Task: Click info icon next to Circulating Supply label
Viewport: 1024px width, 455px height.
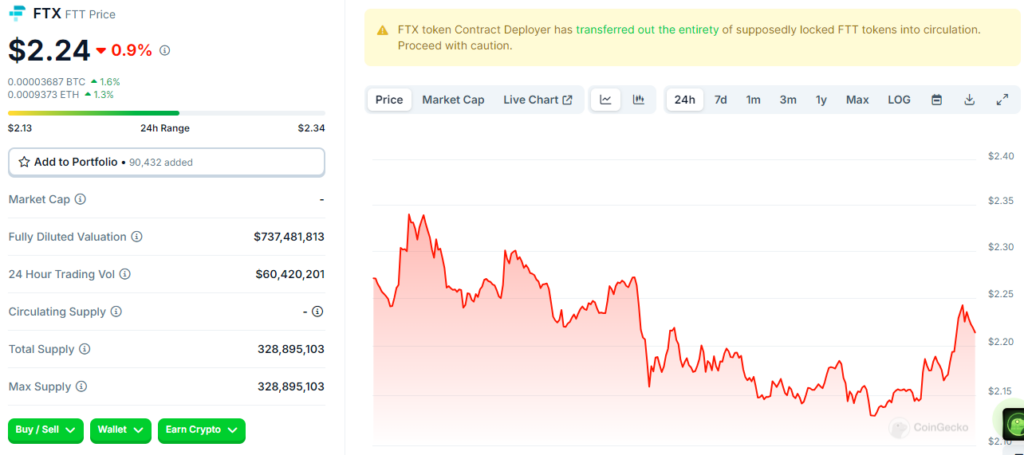Action: tap(116, 312)
